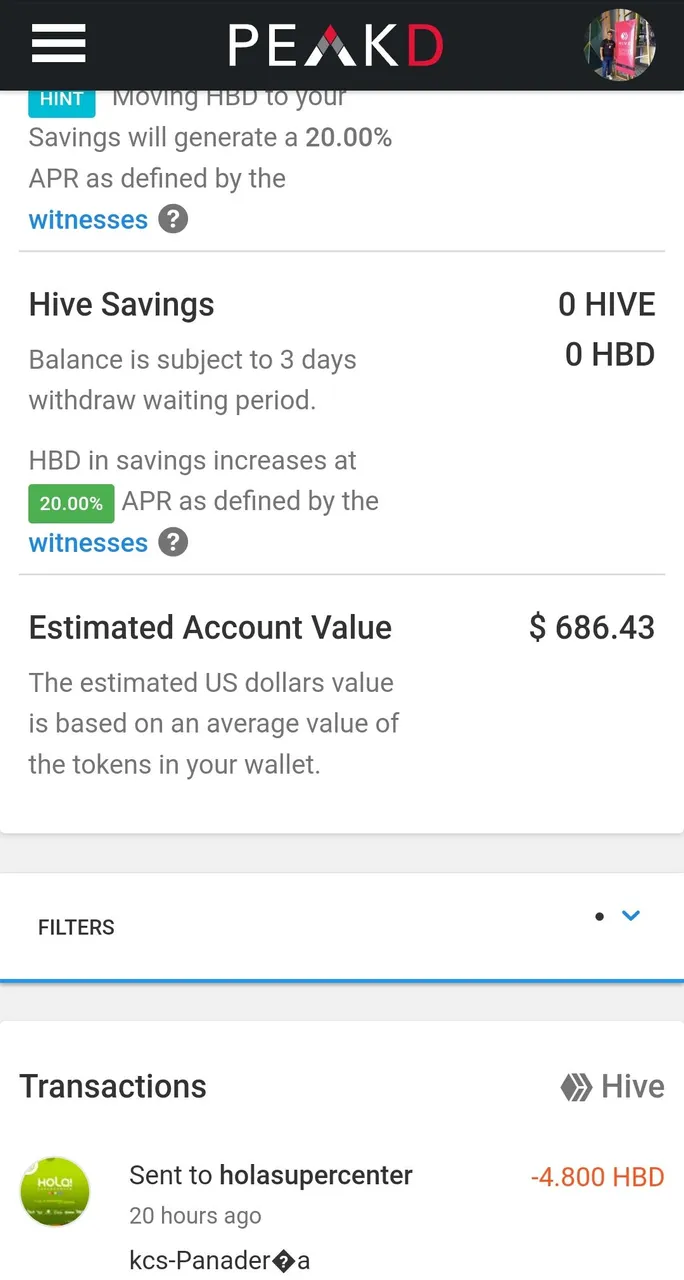
Task: Click the 20 hours ago timestamp
Action: coord(195,1216)
